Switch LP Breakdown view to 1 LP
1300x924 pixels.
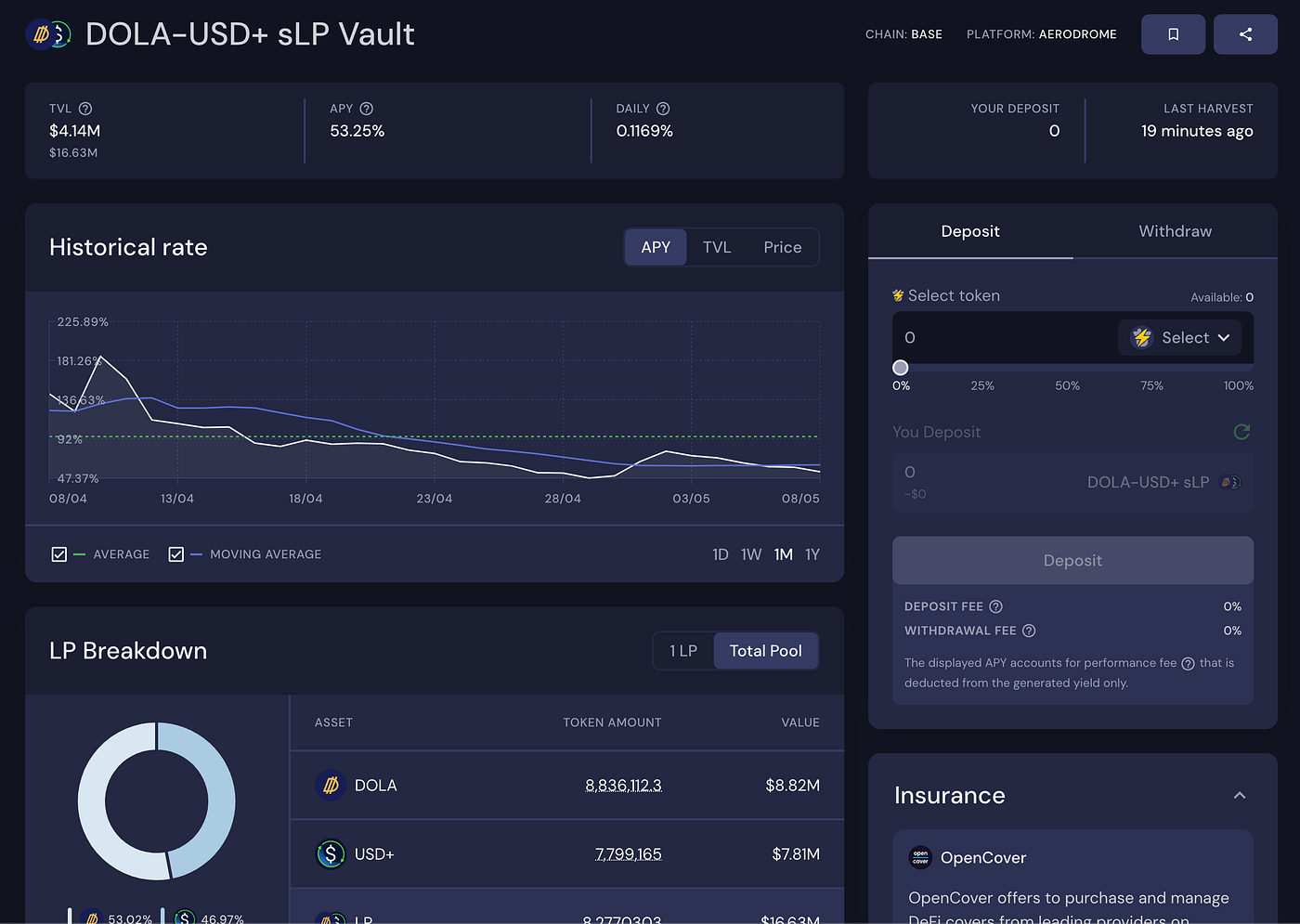683,650
